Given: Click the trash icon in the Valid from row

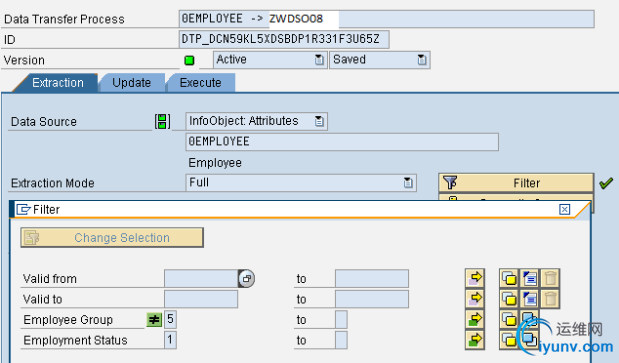Looking at the screenshot, I should tap(550, 279).
